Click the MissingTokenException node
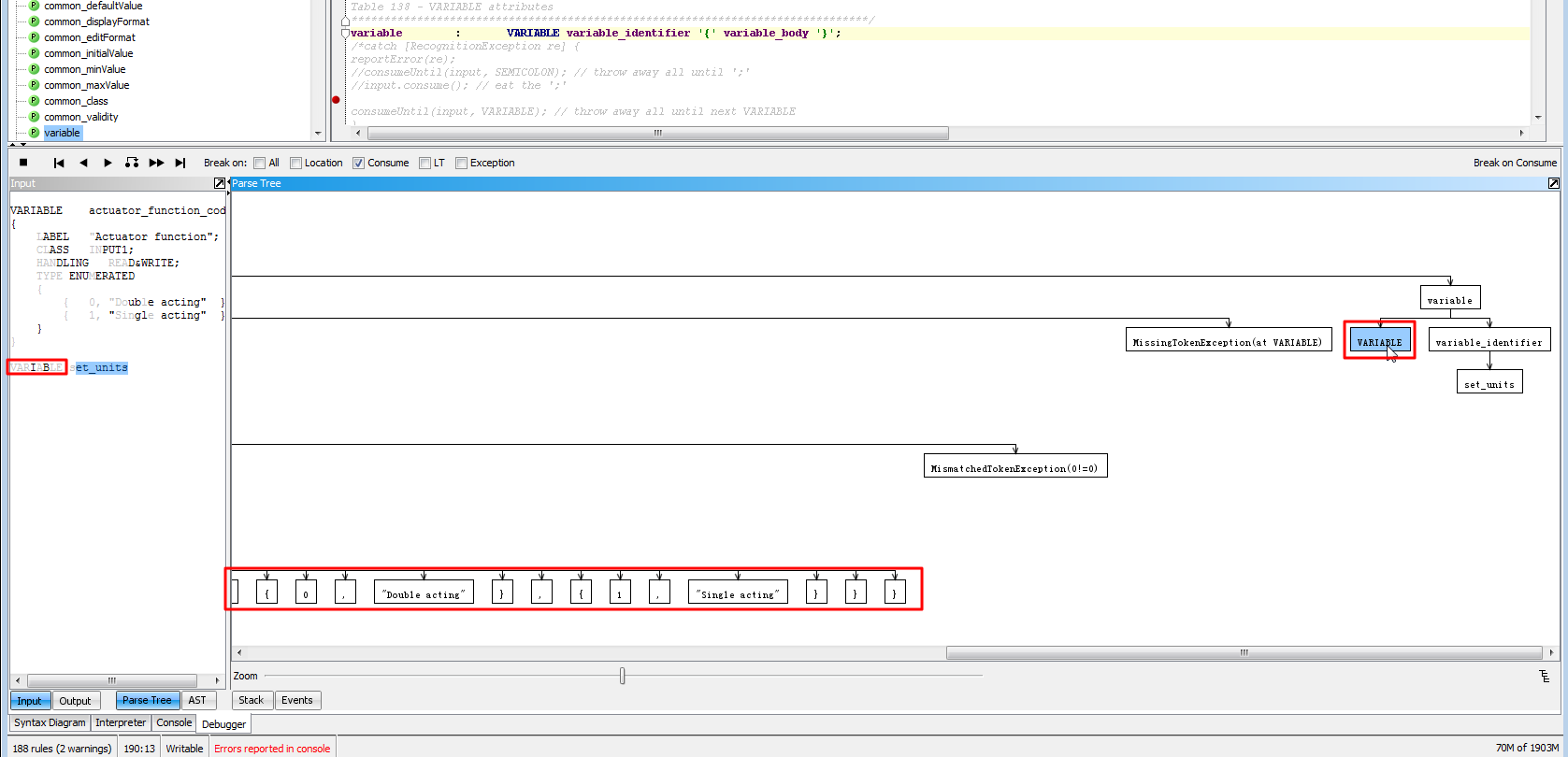The width and height of the screenshot is (1568, 757). [x=1228, y=341]
